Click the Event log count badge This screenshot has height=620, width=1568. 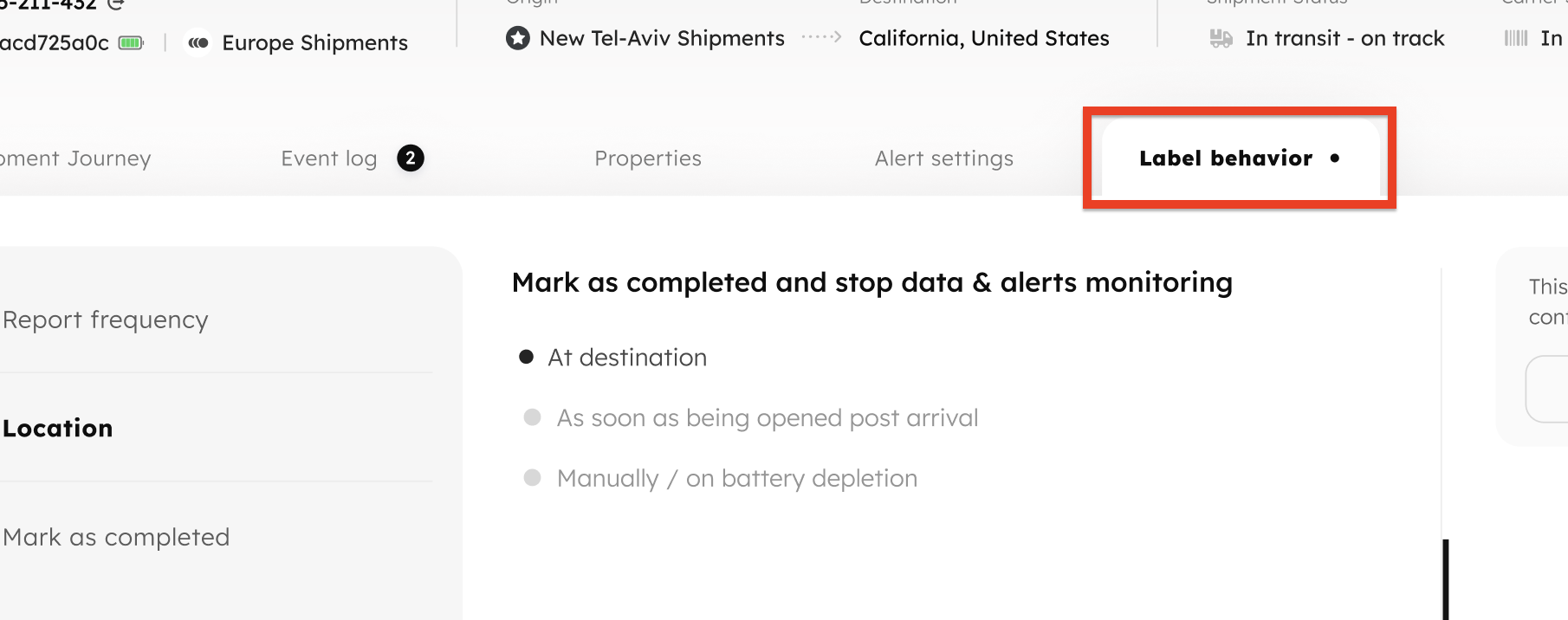[x=411, y=158]
